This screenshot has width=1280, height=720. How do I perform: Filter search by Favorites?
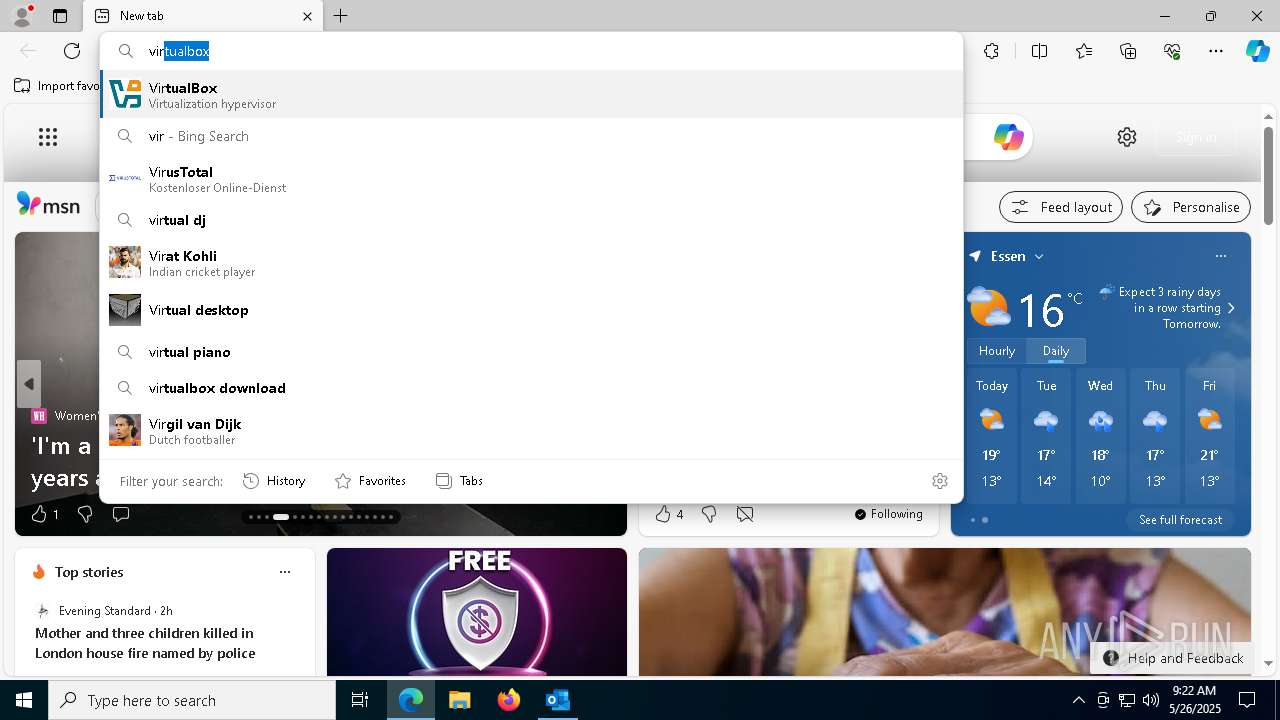[x=370, y=481]
